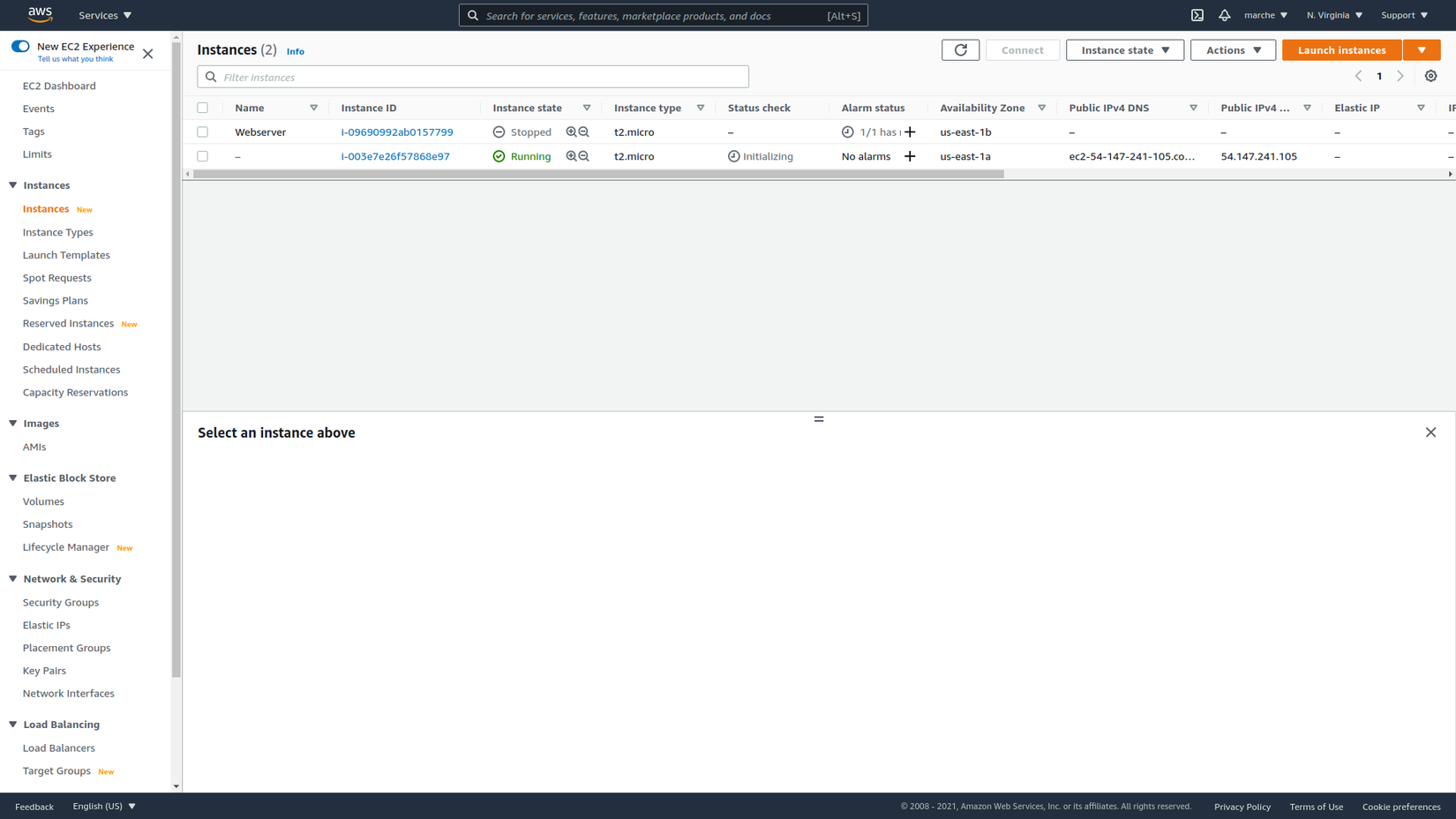
Task: Go to next page of instances
Action: click(x=1400, y=76)
